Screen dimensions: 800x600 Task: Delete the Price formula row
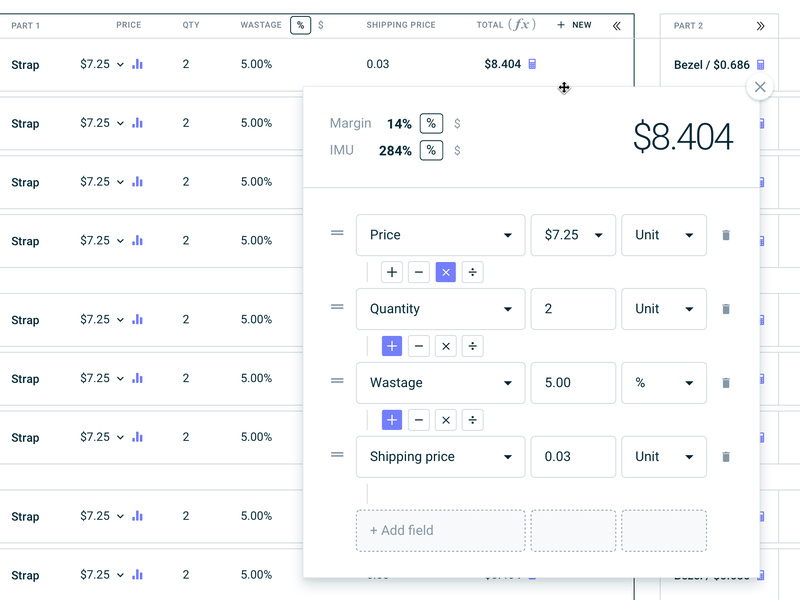726,235
